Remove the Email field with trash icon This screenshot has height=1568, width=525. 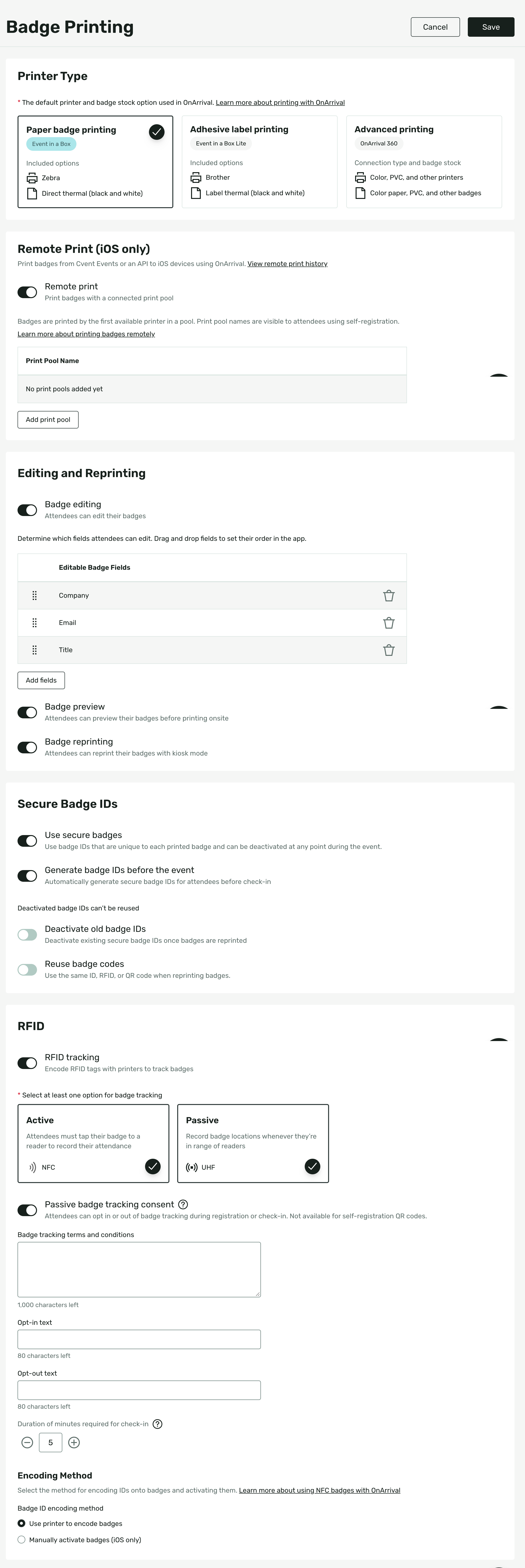click(x=388, y=623)
